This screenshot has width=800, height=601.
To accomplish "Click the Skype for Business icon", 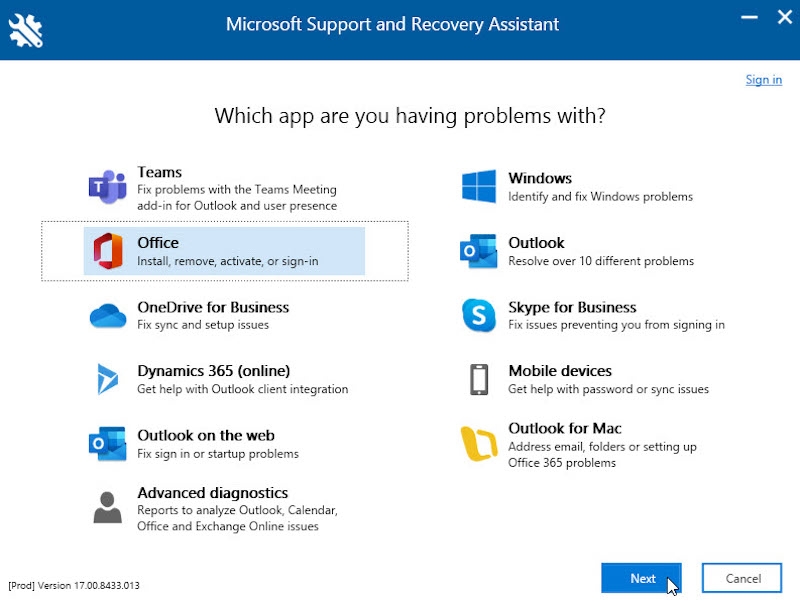I will [x=479, y=316].
